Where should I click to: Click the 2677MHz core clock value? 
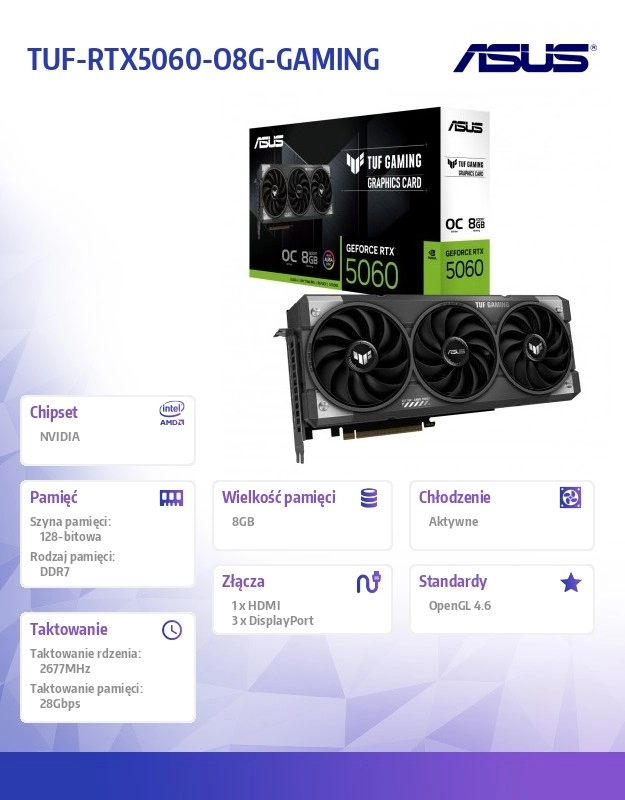(x=65, y=668)
